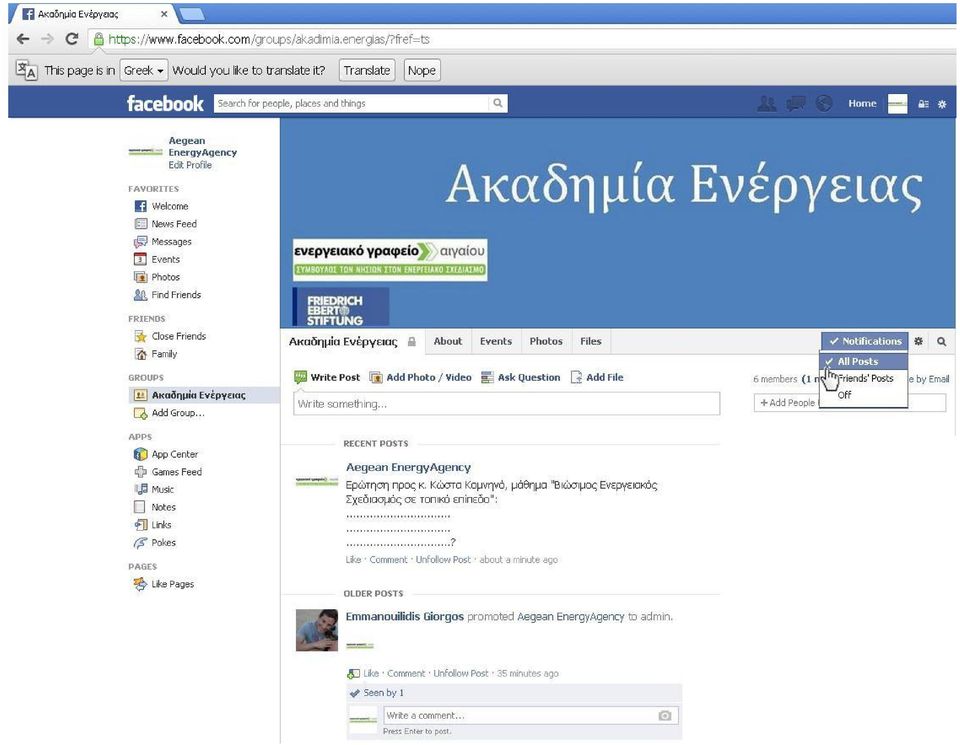Click the Nope button
960x745 pixels.
point(422,70)
